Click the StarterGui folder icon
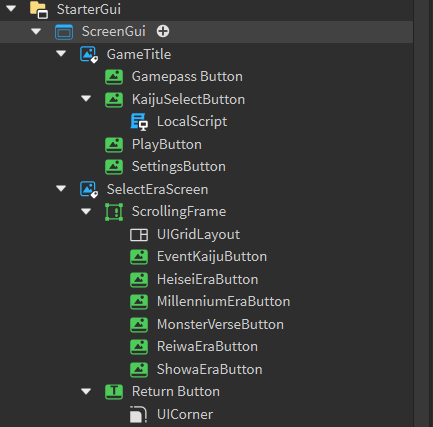The height and width of the screenshot is (427, 433). [x=39, y=9]
